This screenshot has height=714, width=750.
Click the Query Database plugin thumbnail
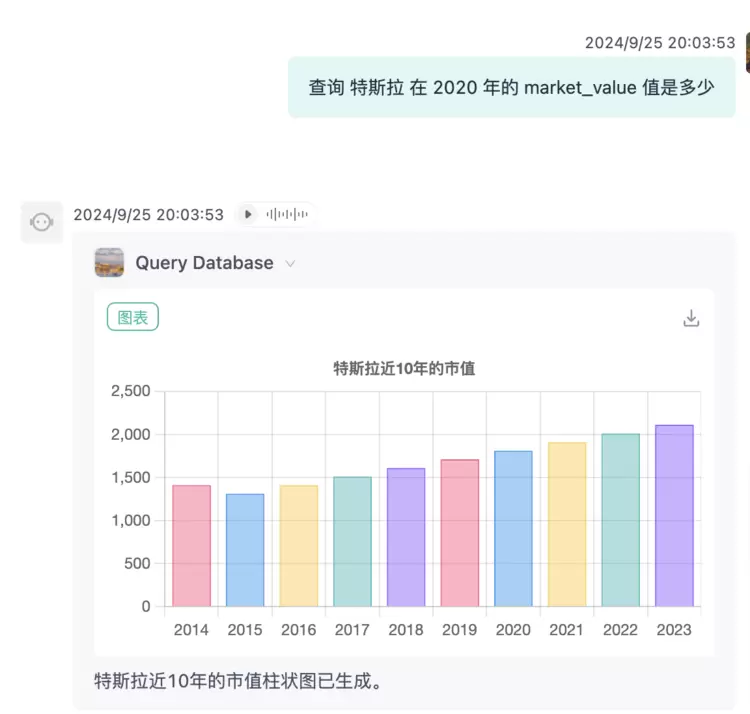click(110, 263)
